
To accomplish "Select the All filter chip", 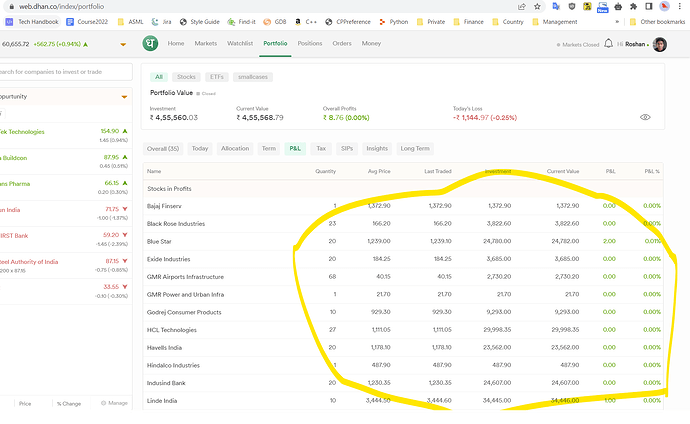I will pos(158,77).
